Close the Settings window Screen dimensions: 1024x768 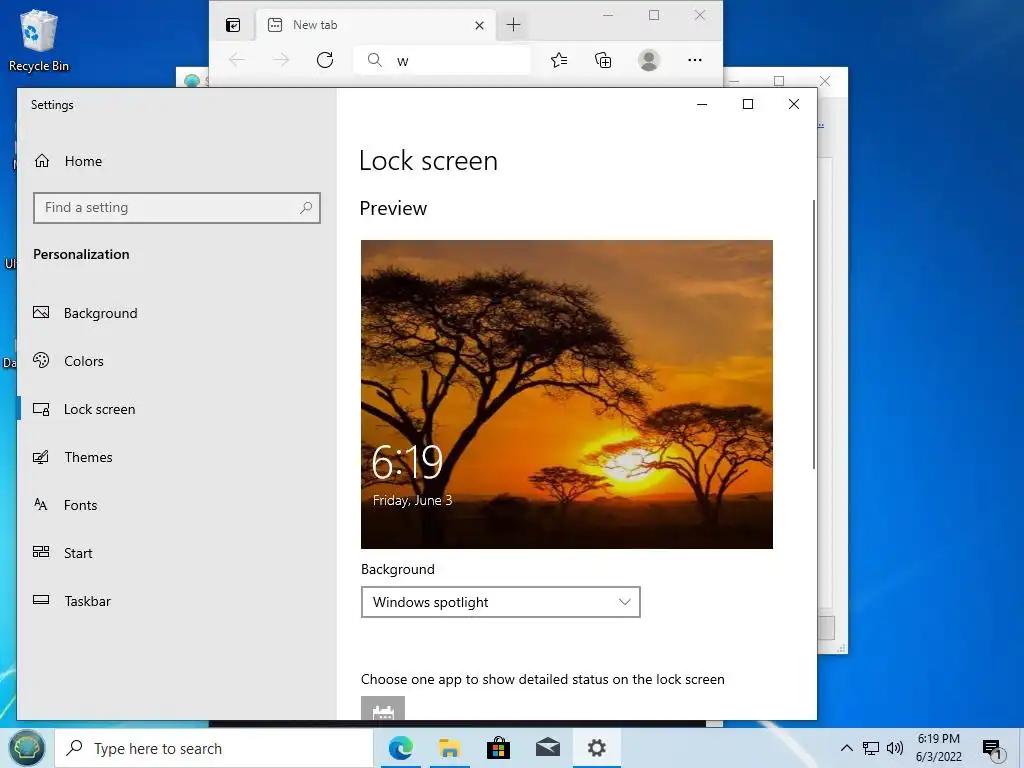tap(793, 104)
